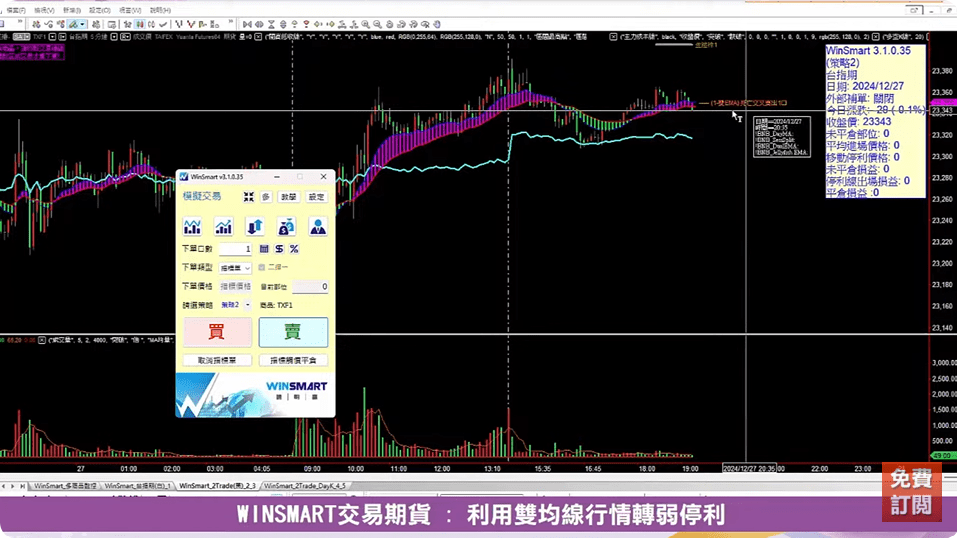Screen dimensions: 957x538
Task: Click the checkmark icon in toolbar
Action: [x=163, y=24]
